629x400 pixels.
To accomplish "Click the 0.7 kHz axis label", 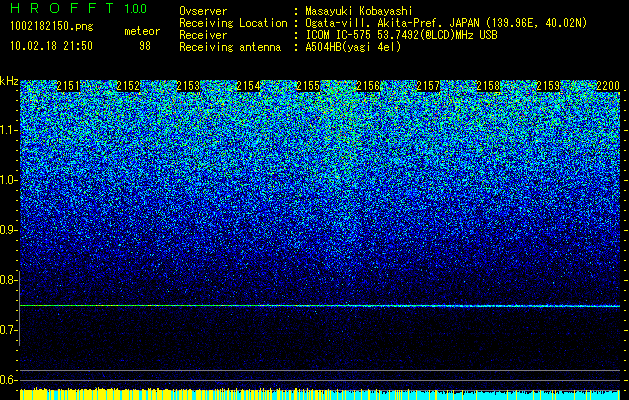I will click(x=8, y=330).
